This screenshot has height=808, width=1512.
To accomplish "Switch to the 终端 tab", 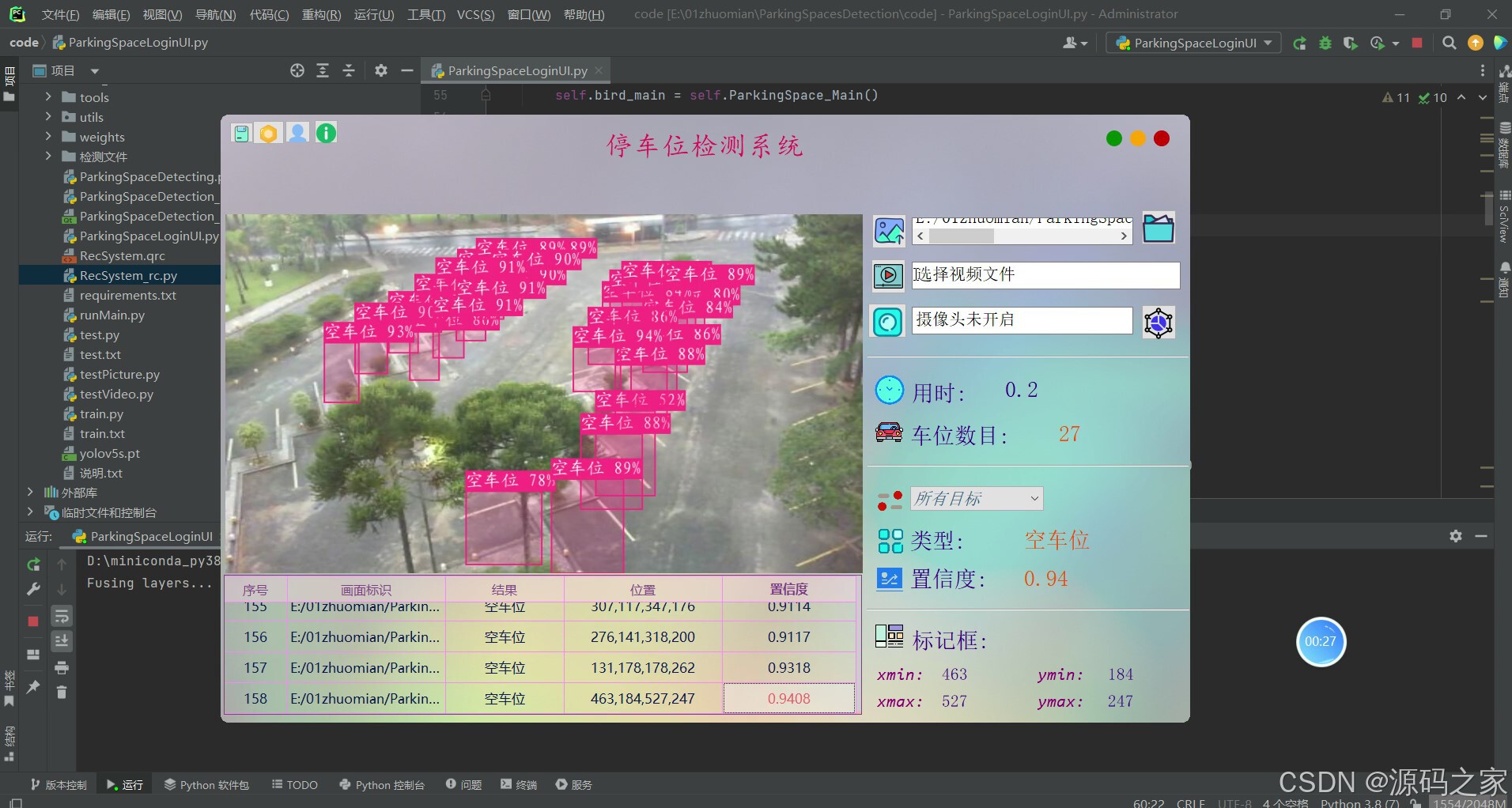I will click(x=518, y=784).
